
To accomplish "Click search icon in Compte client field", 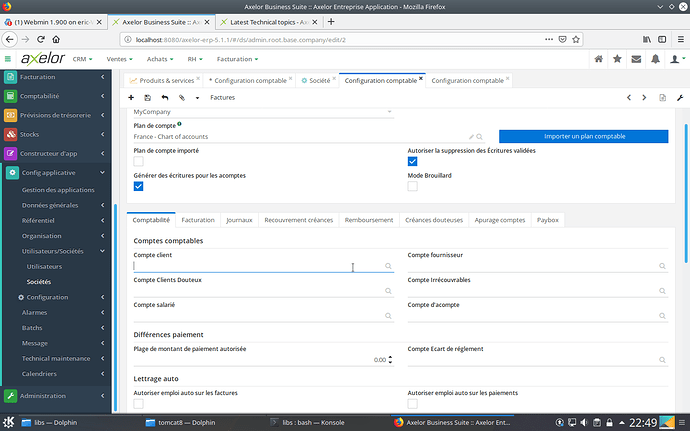I will 388,266.
